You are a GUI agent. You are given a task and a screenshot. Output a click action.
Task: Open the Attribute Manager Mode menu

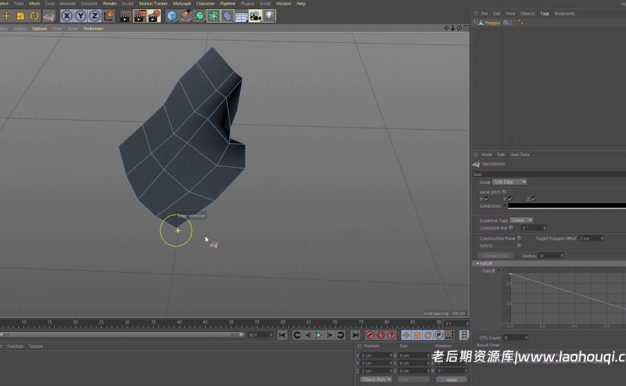point(486,155)
